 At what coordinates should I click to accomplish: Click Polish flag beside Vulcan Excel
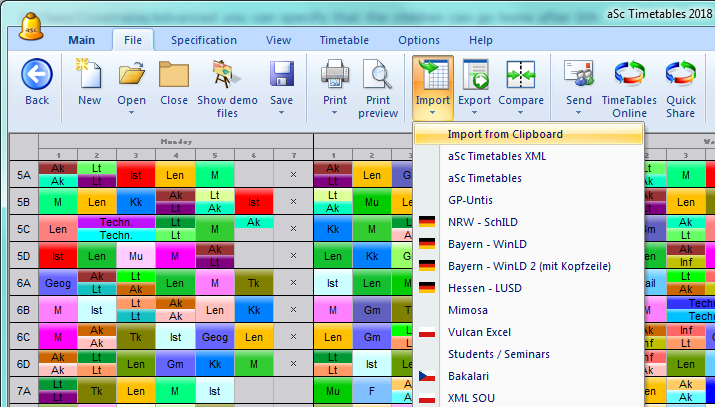pos(427,332)
